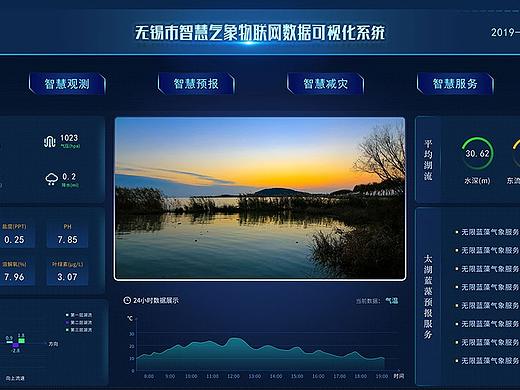Click the clock icon beside 24小时数据展示
520x390 pixels.
127,300
